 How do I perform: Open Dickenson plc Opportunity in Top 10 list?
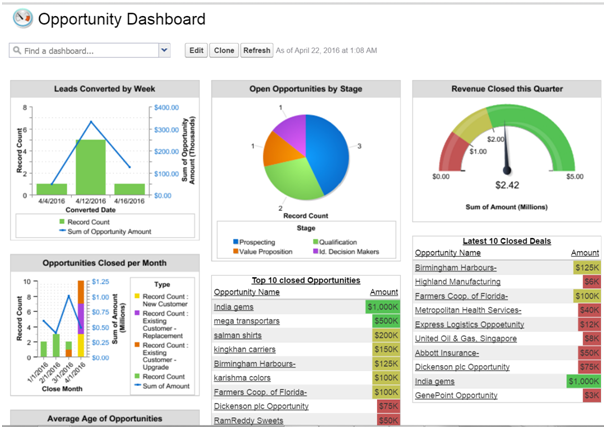tap(261, 406)
